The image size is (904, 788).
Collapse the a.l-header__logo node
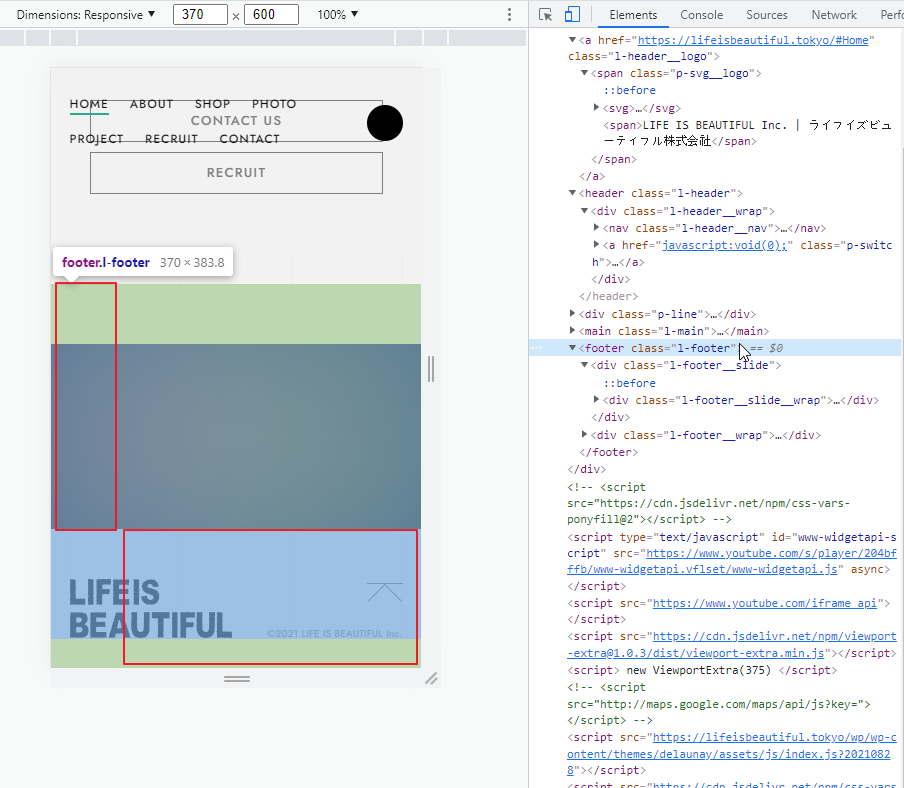[572, 40]
